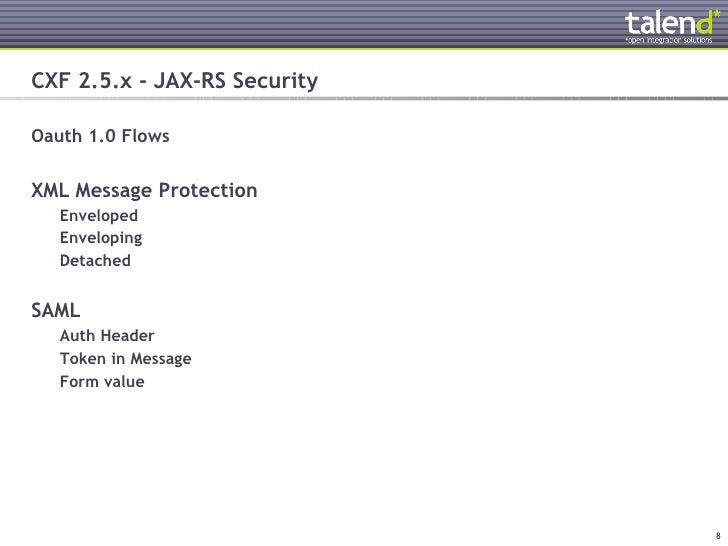
Task: Click the striped header banner
Action: [364, 24]
